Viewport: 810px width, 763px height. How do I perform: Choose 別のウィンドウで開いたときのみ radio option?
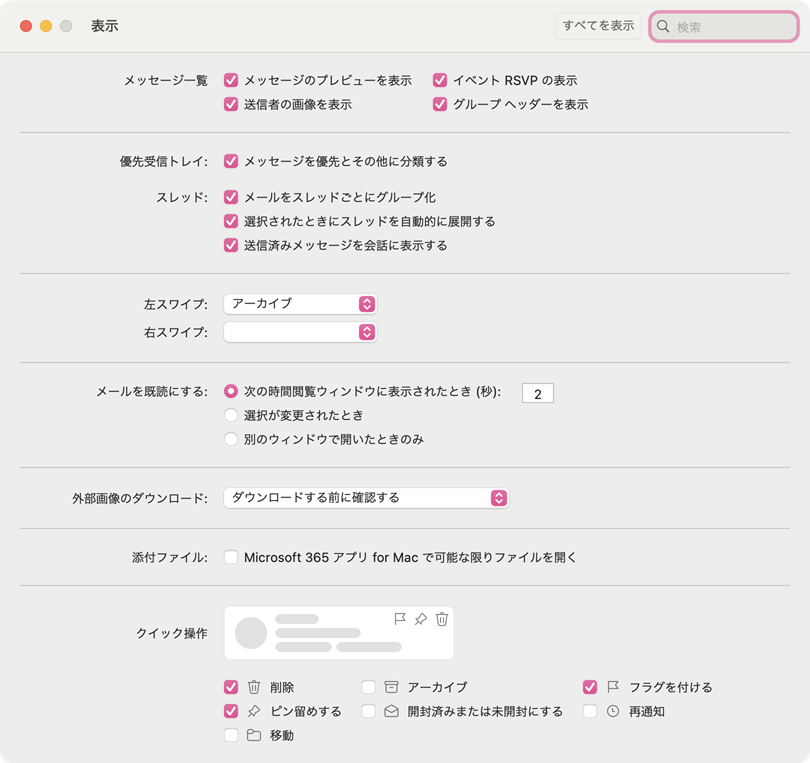[x=231, y=439]
